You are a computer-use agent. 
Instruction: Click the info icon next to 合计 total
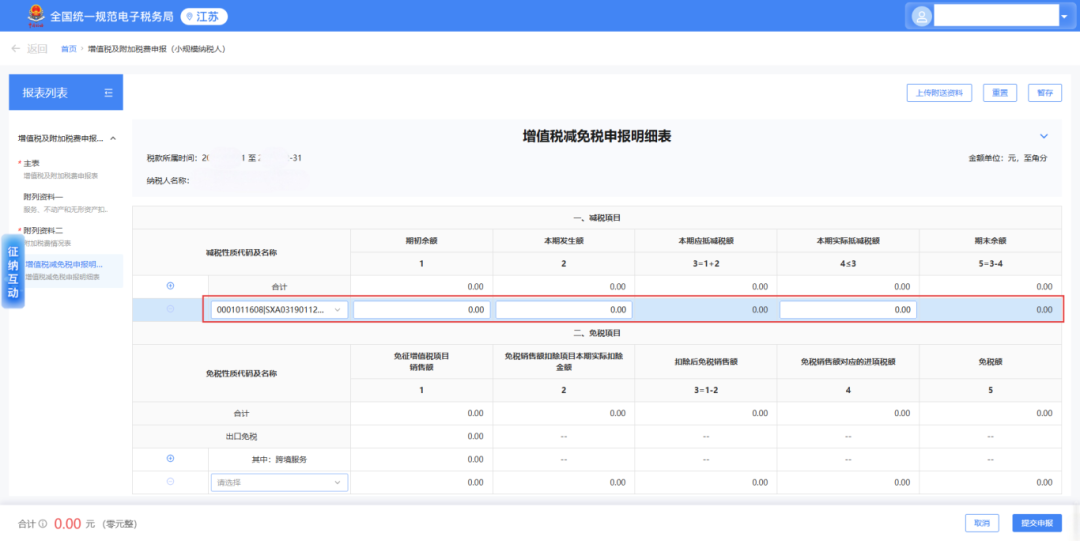tap(43, 523)
